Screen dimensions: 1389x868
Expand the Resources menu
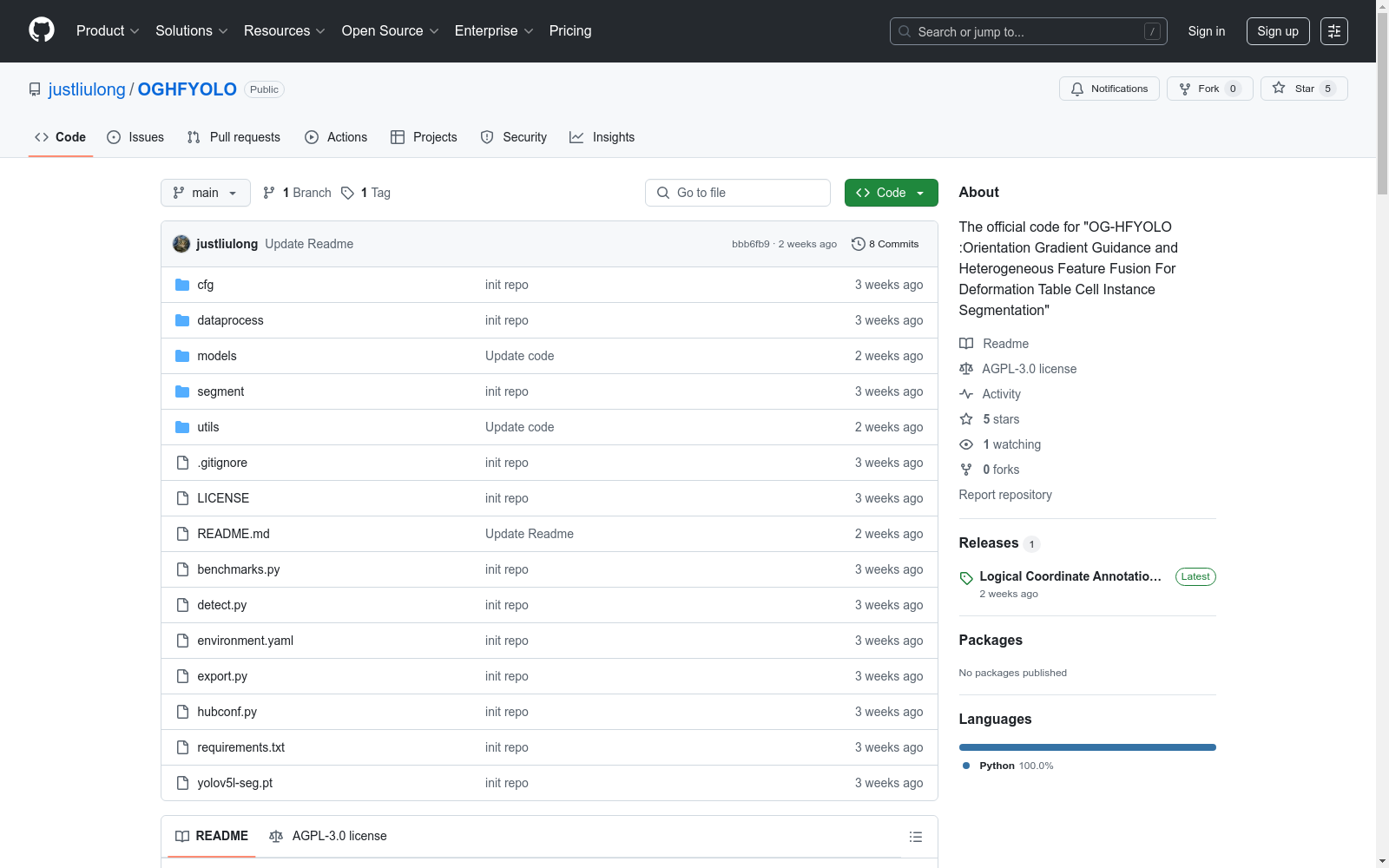coord(285,31)
